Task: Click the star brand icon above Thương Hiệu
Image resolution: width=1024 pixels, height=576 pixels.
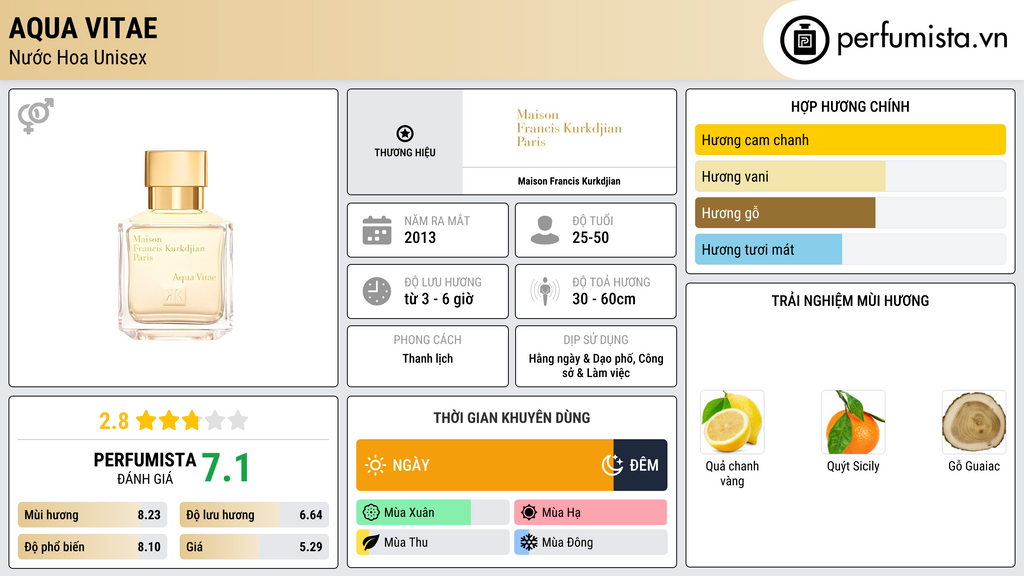Action: 404,134
